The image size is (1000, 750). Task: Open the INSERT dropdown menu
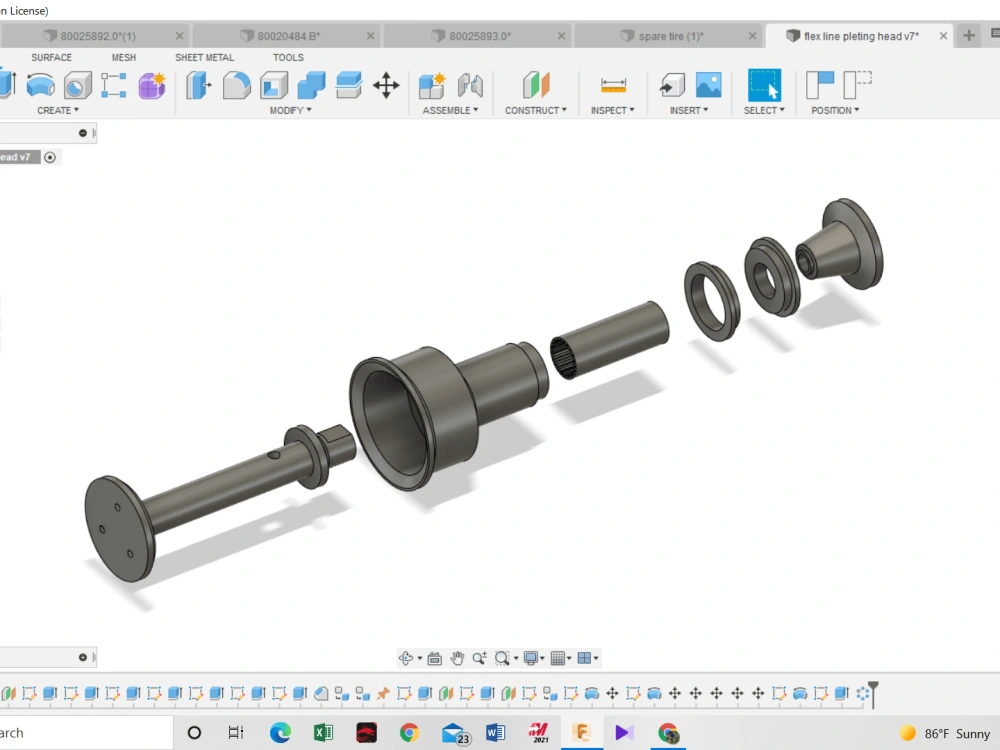pos(689,110)
